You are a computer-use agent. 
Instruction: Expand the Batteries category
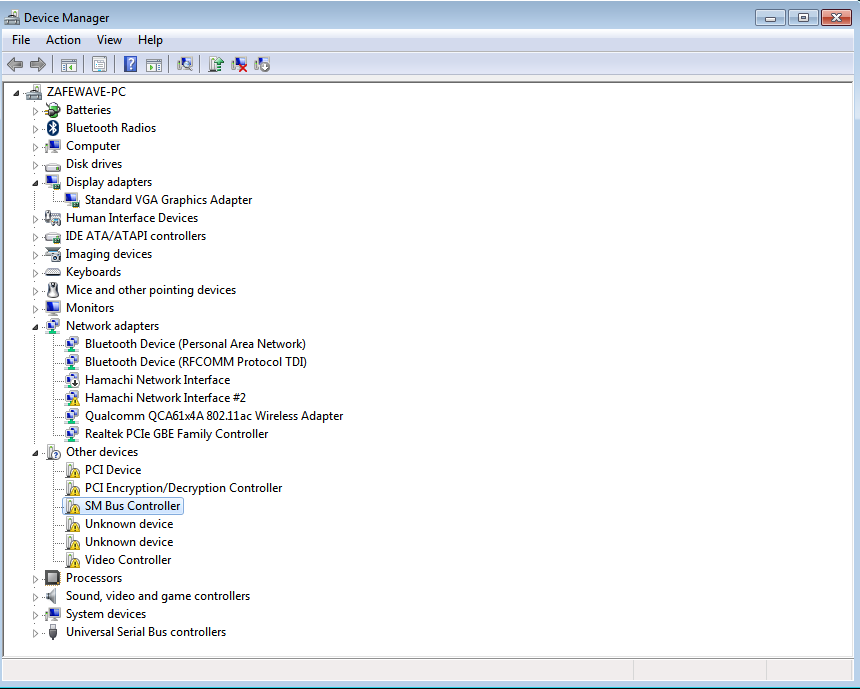pos(36,109)
